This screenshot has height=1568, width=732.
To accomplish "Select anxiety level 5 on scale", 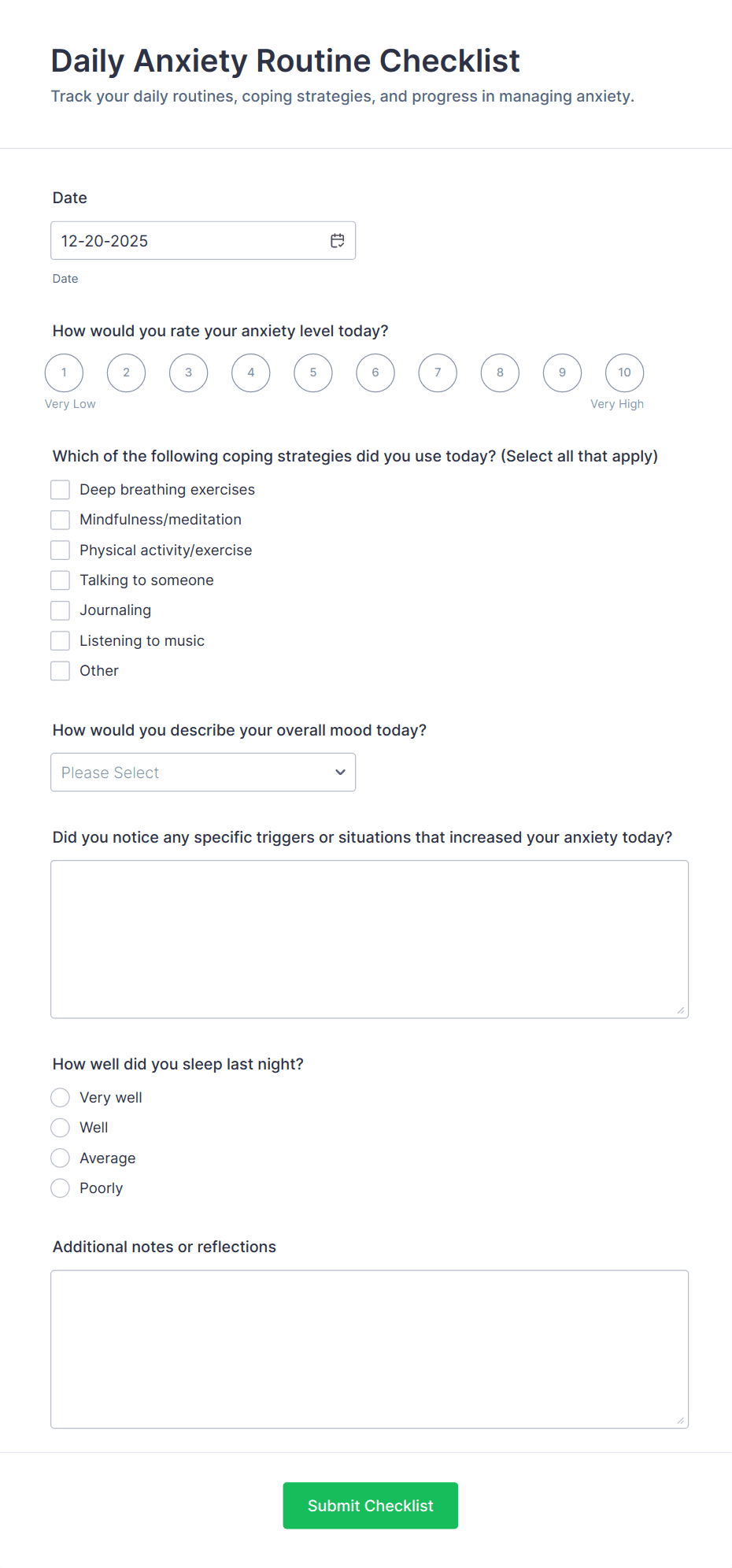I will coord(313,373).
